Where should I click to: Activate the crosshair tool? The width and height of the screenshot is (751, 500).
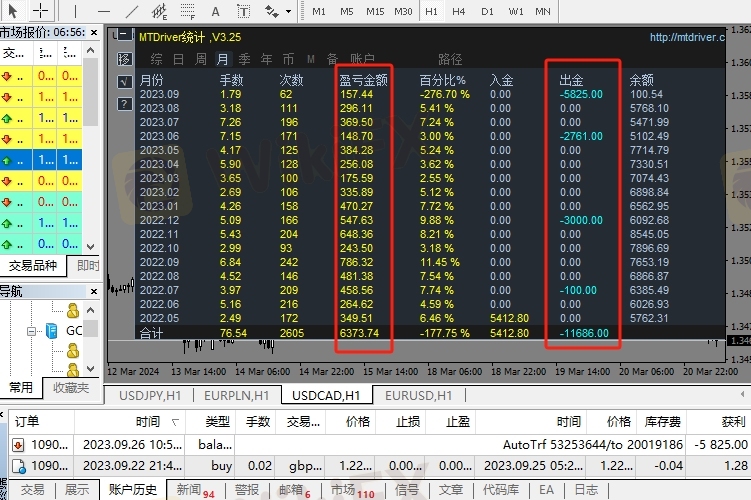40,11
